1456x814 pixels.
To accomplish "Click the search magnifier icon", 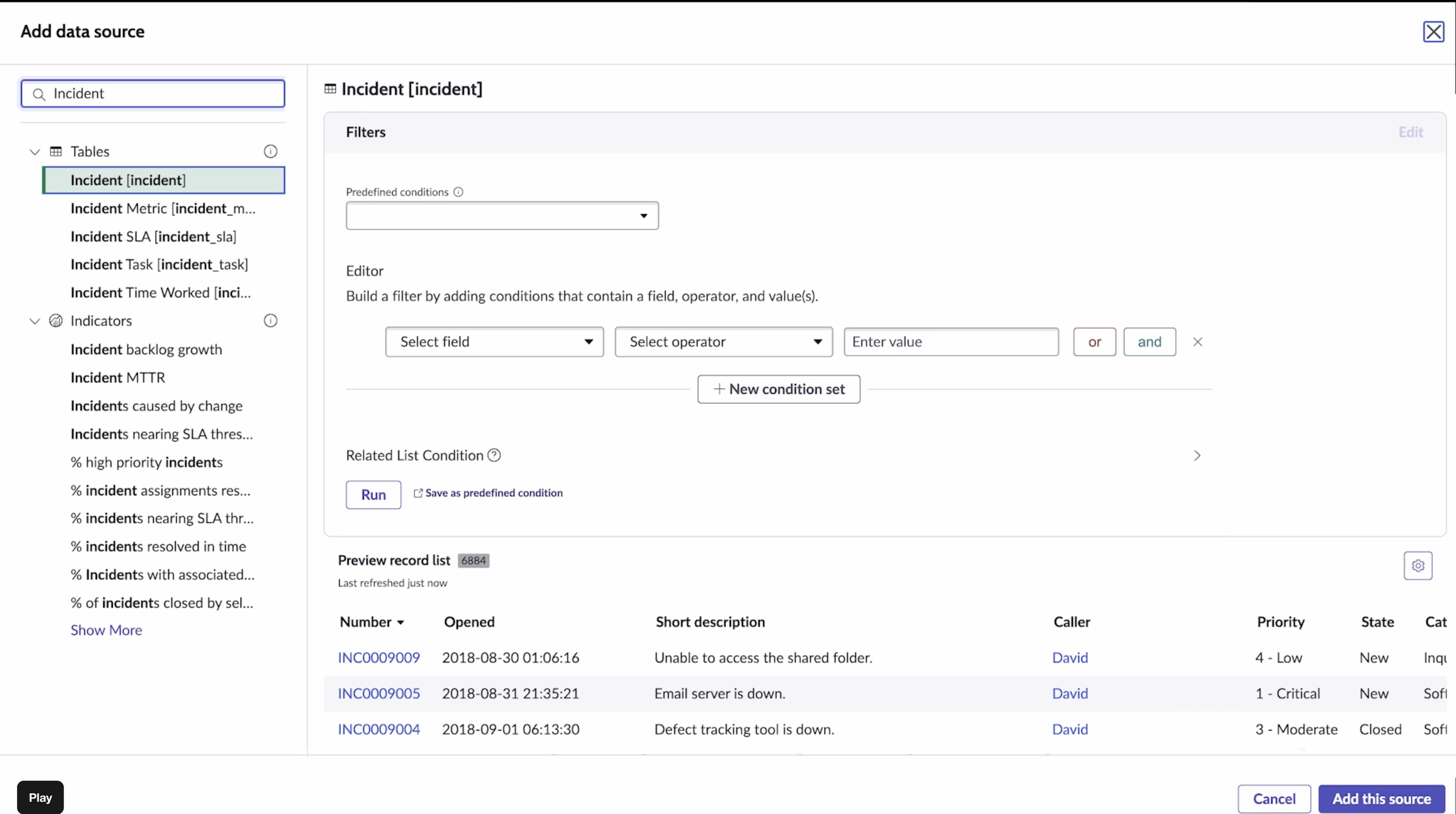I will pos(39,94).
